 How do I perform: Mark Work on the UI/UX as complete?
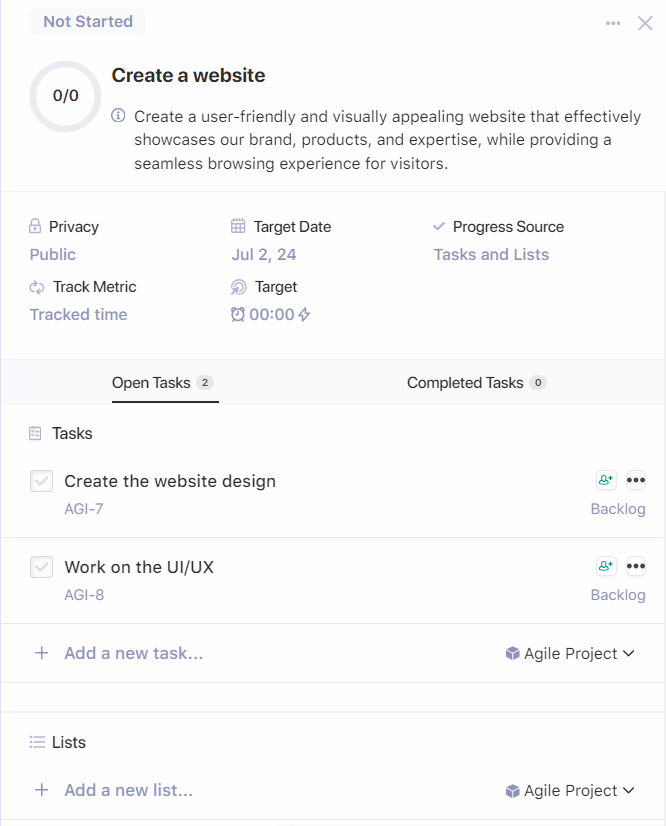point(41,567)
